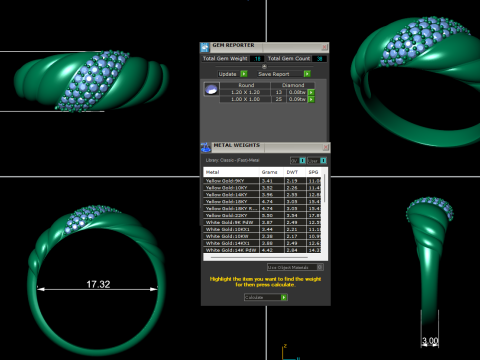The height and width of the screenshot is (360, 480).
Task: Click the Metal column header
Action: tap(231, 172)
